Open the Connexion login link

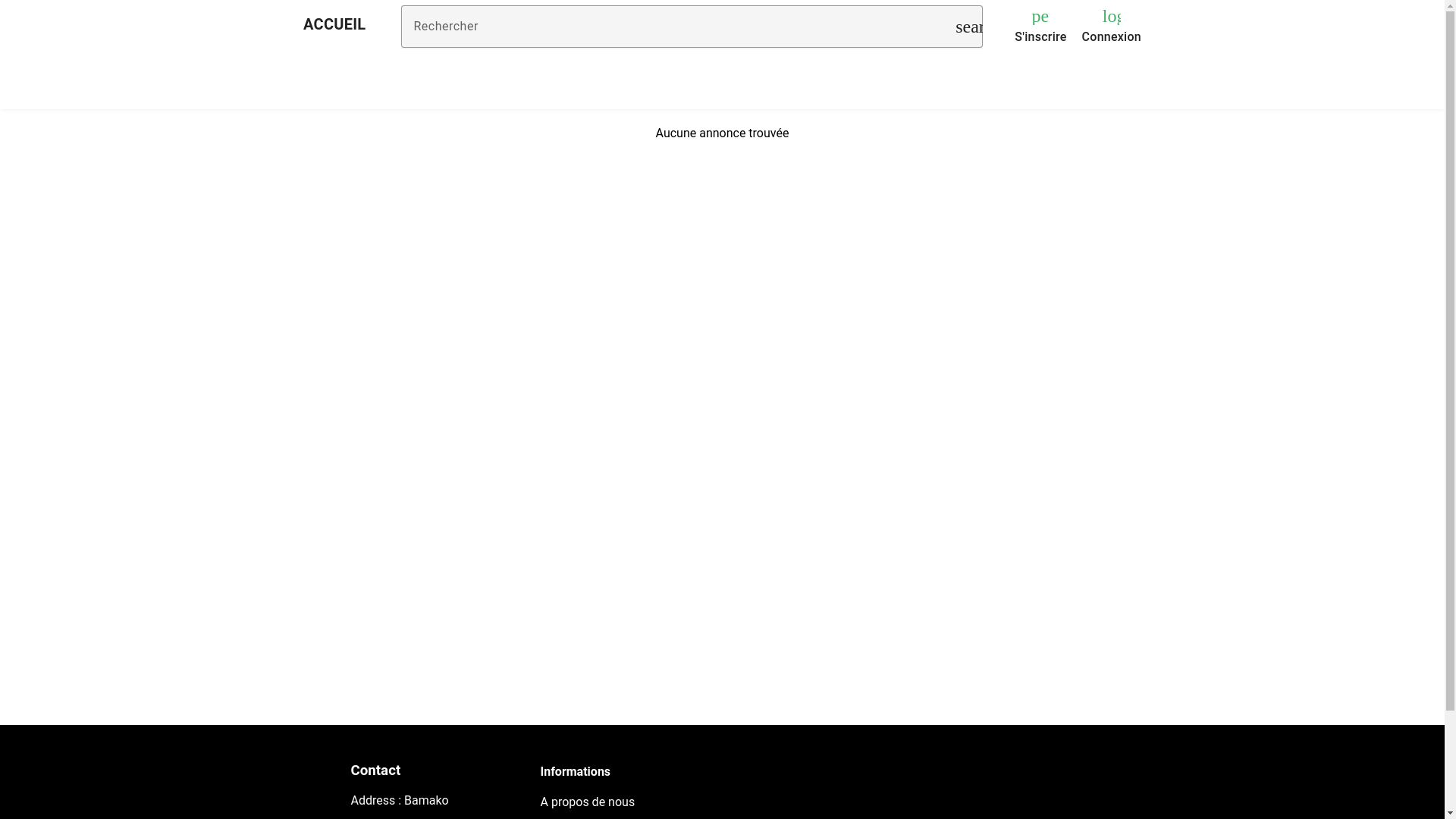pyautogui.click(x=1111, y=37)
